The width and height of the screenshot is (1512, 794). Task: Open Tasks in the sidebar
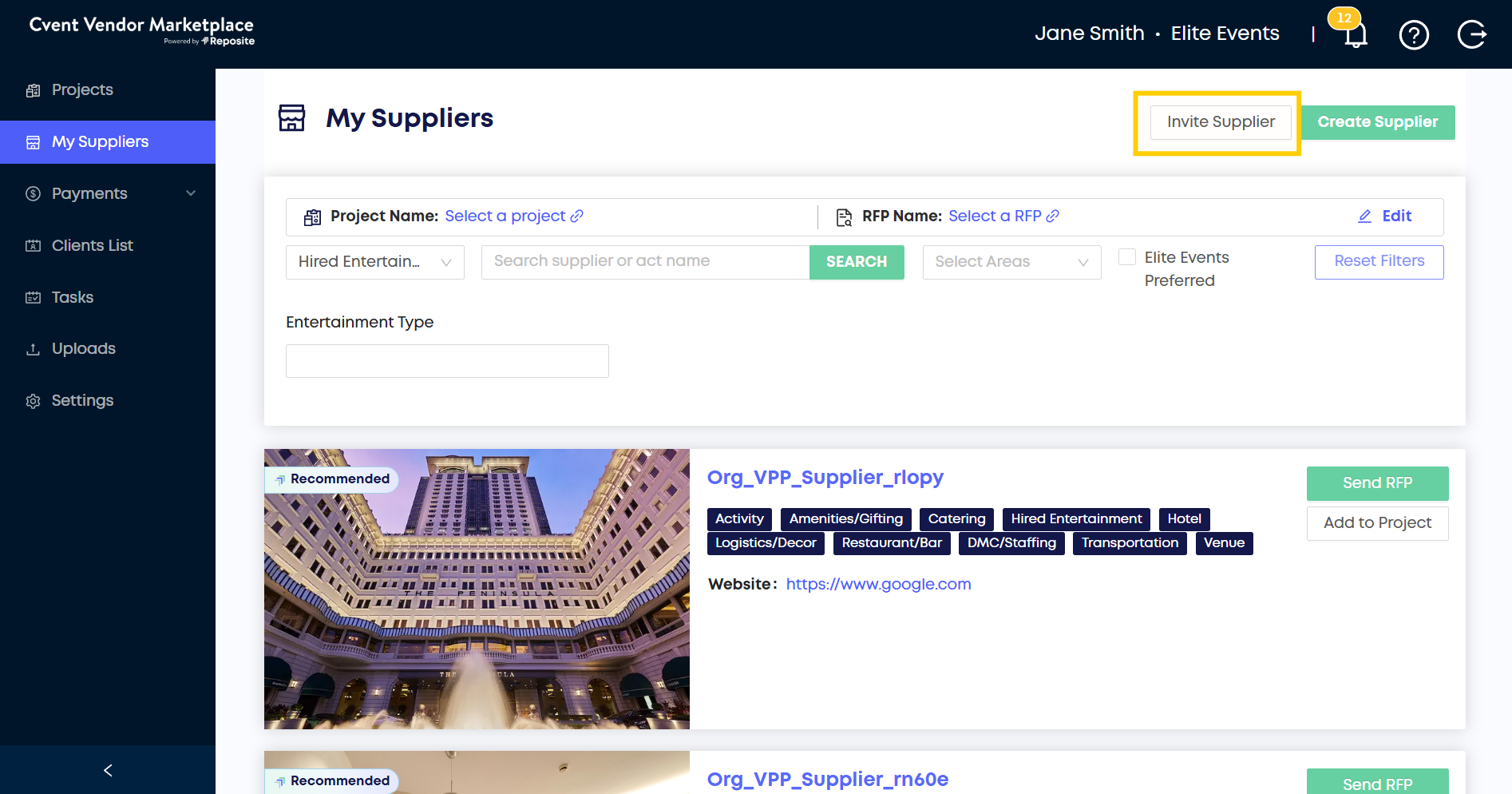pos(108,298)
